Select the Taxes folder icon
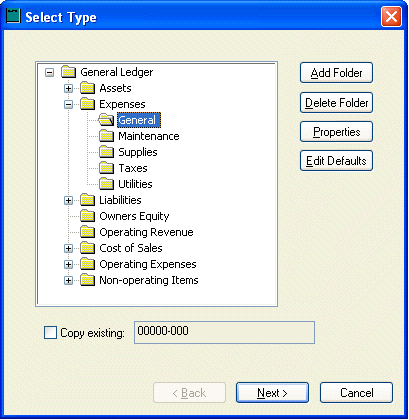 coord(107,168)
